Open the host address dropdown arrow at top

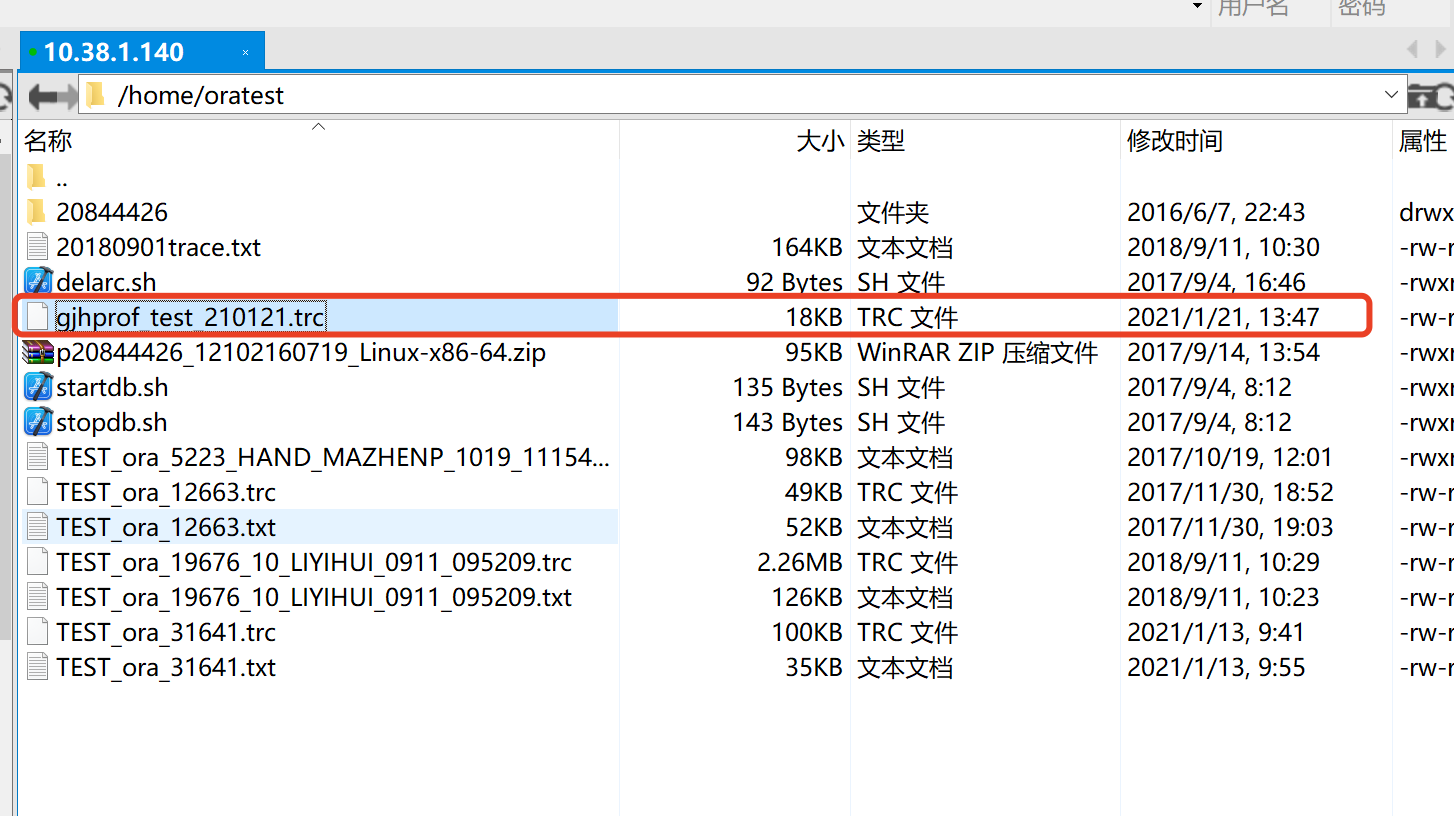[x=1197, y=7]
